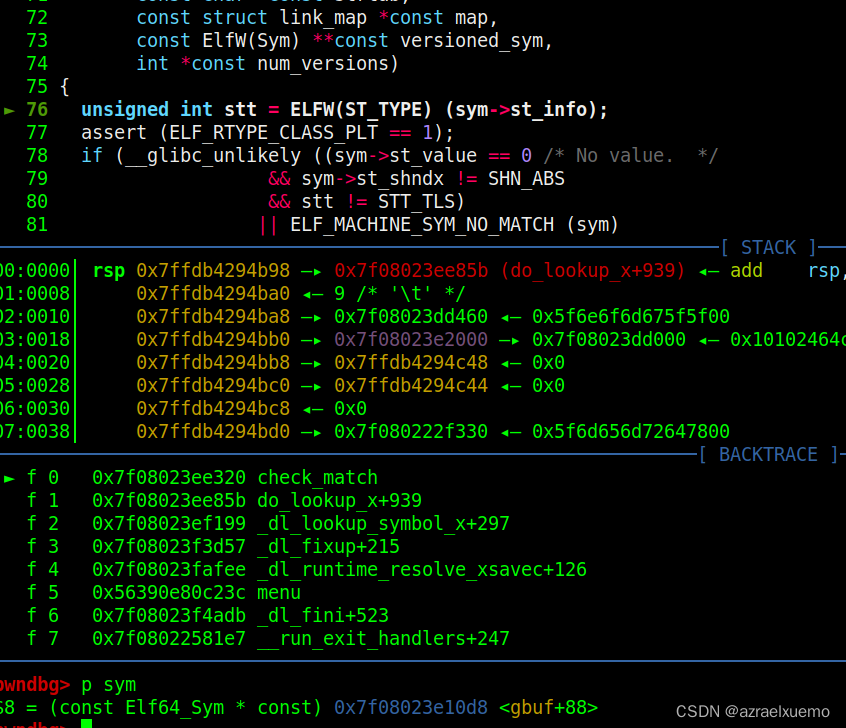Click 'STT_TLS' in line 80
This screenshot has height=728, width=846.
(x=416, y=202)
